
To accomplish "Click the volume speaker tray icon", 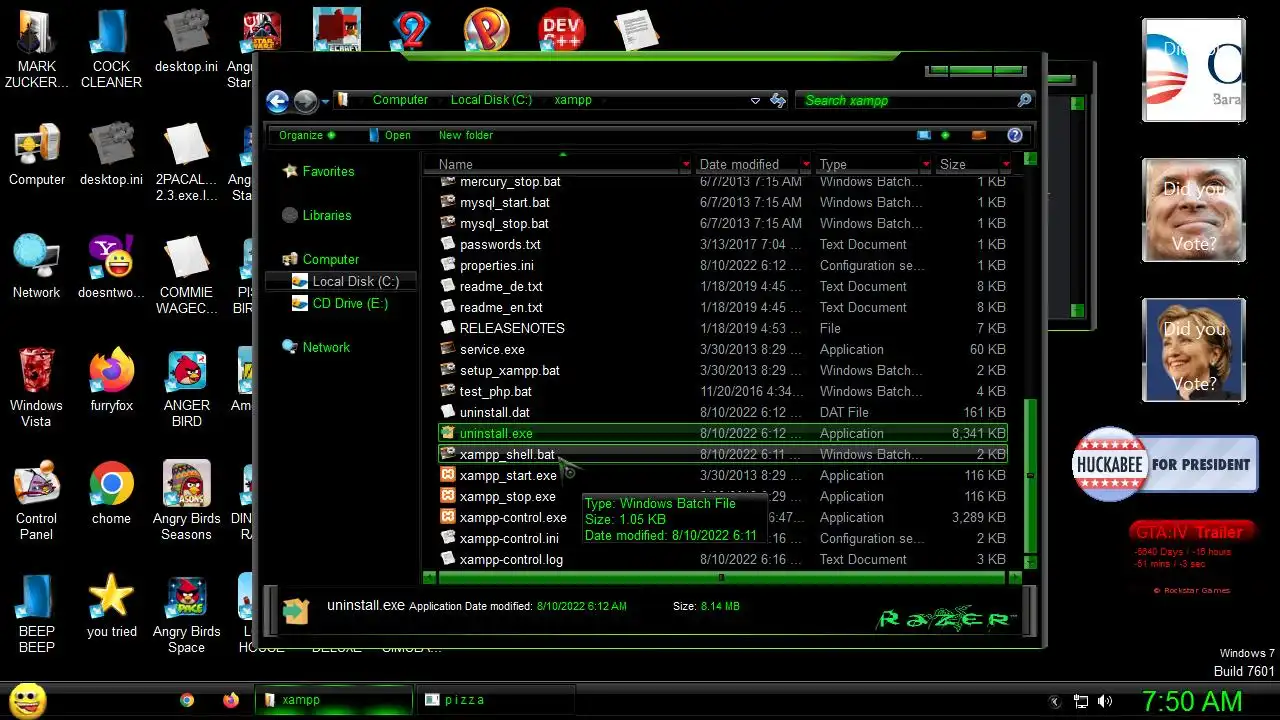I will click(1105, 702).
